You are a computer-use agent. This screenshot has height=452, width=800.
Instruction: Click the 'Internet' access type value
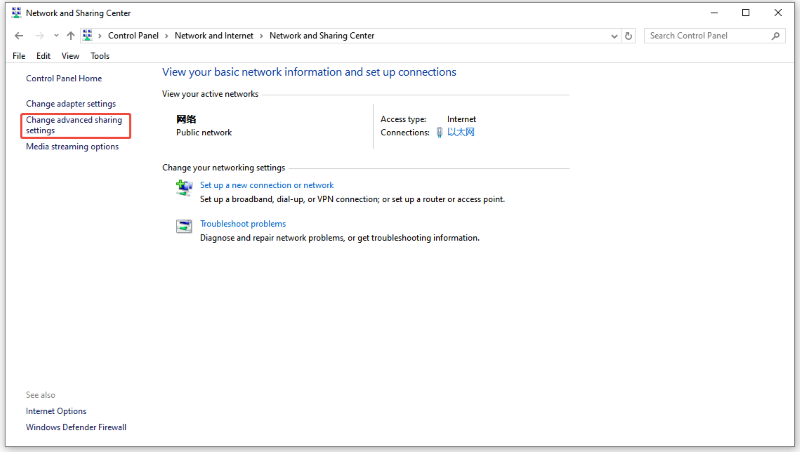click(462, 119)
